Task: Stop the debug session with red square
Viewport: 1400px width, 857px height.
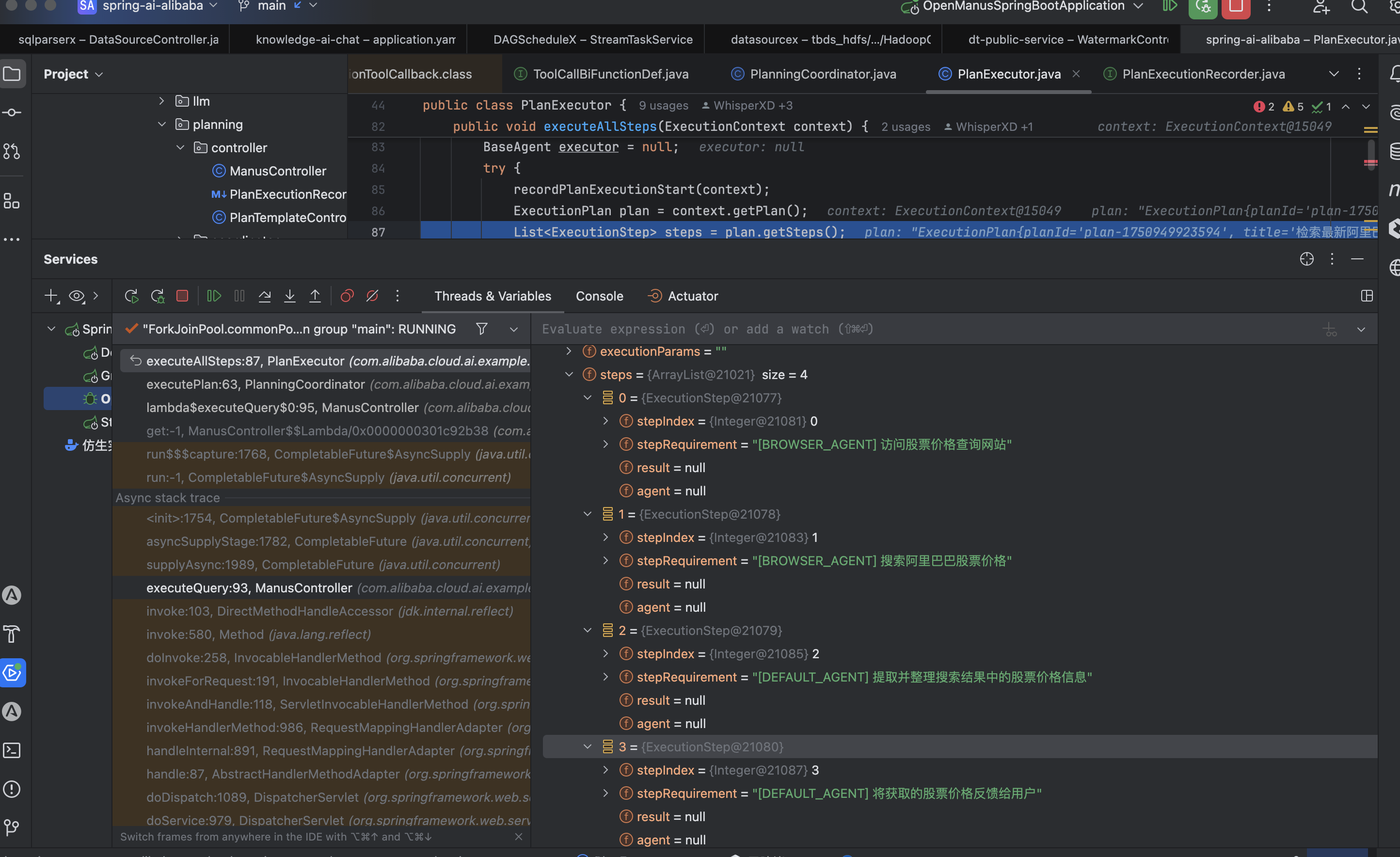Action: (x=182, y=296)
